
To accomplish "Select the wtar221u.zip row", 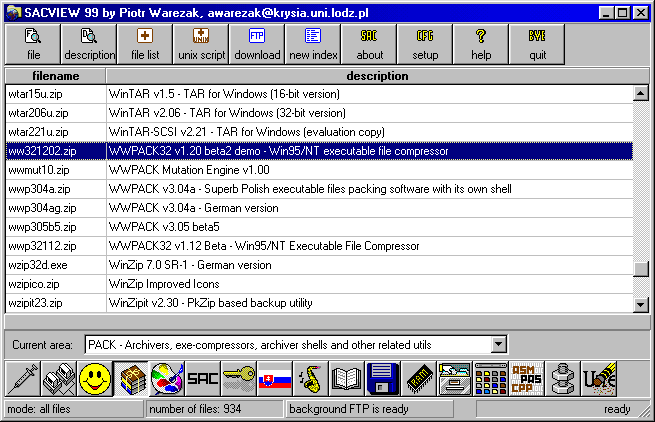I will click(320, 132).
